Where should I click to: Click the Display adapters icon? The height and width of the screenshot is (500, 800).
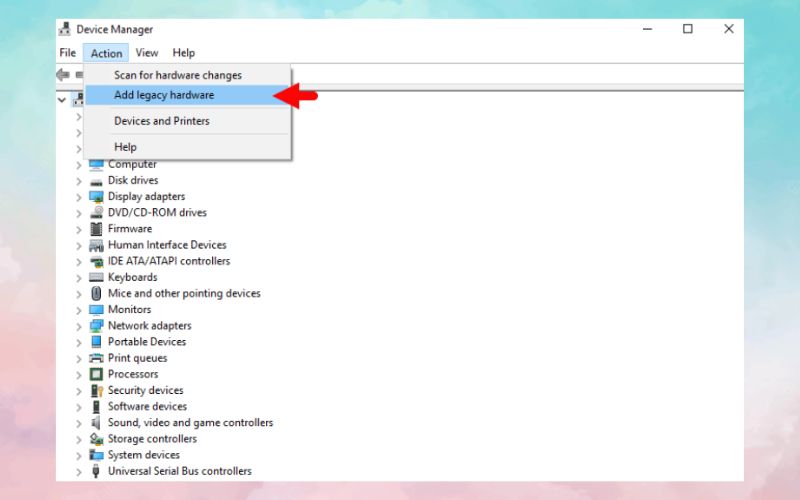[96, 197]
